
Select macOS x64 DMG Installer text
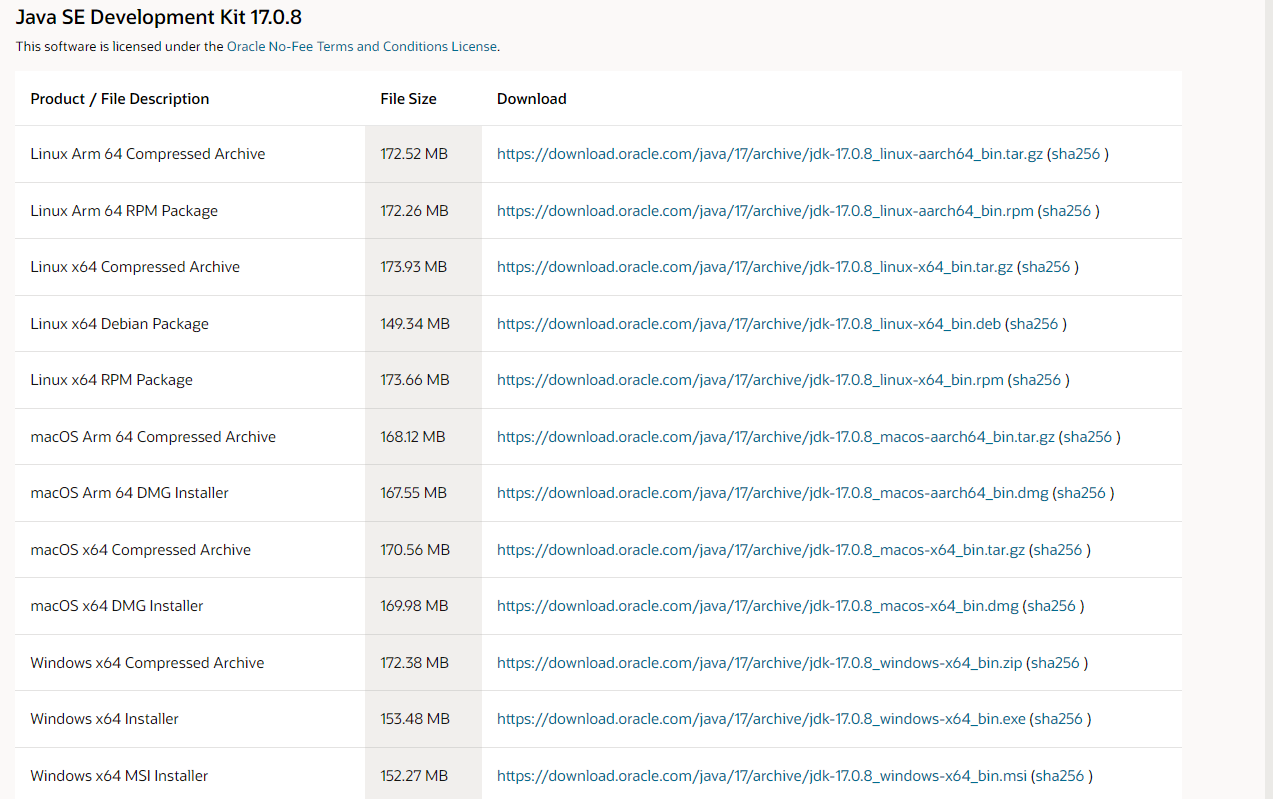(117, 606)
